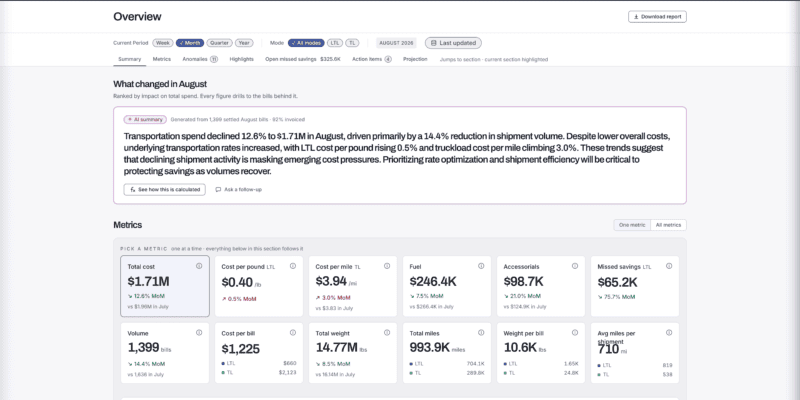Select the Fuel metric card
The height and width of the screenshot is (400, 800).
tap(447, 286)
